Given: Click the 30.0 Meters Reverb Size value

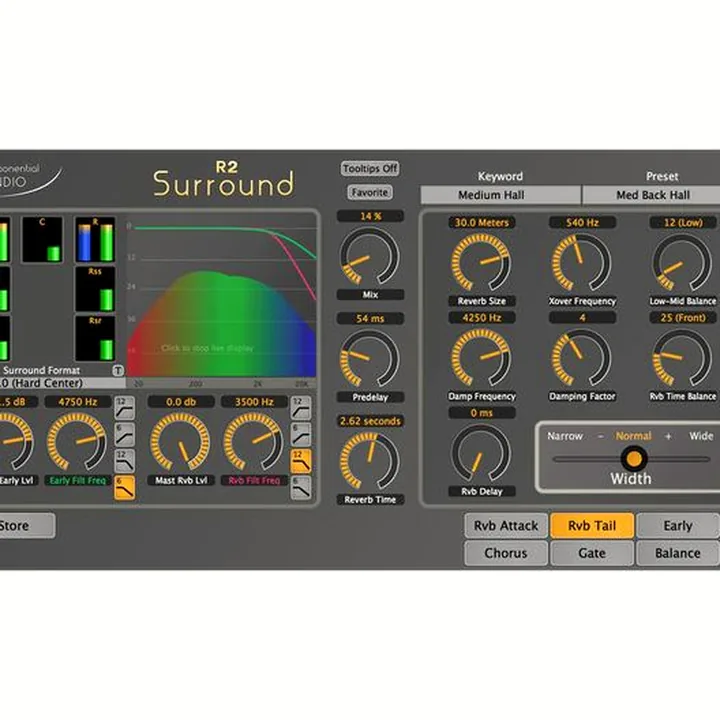Looking at the screenshot, I should [482, 223].
